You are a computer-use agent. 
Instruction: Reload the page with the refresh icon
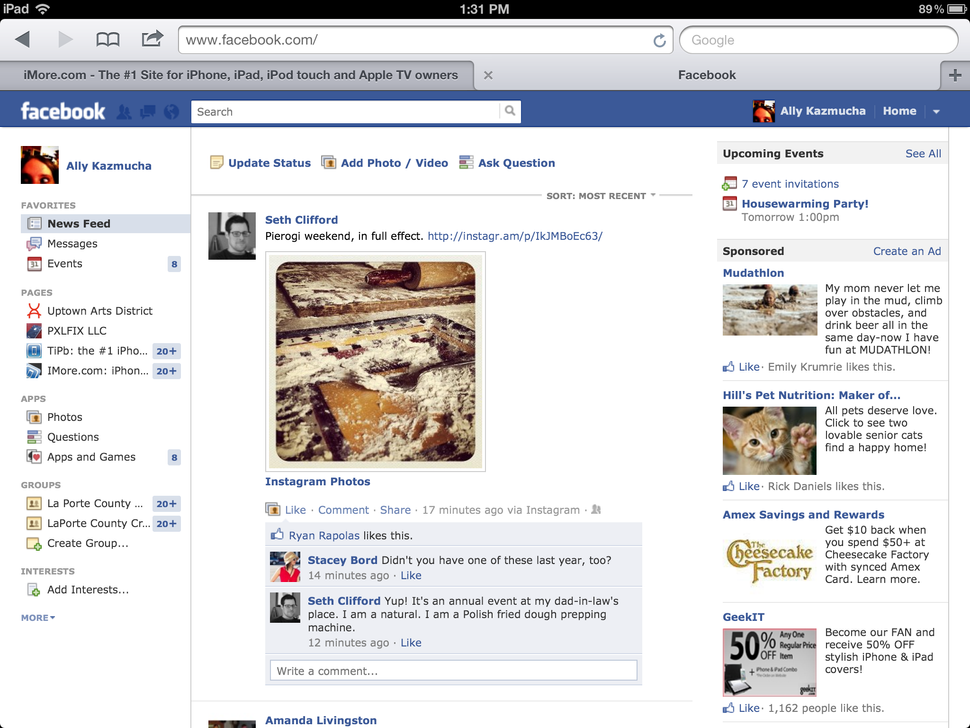point(659,39)
